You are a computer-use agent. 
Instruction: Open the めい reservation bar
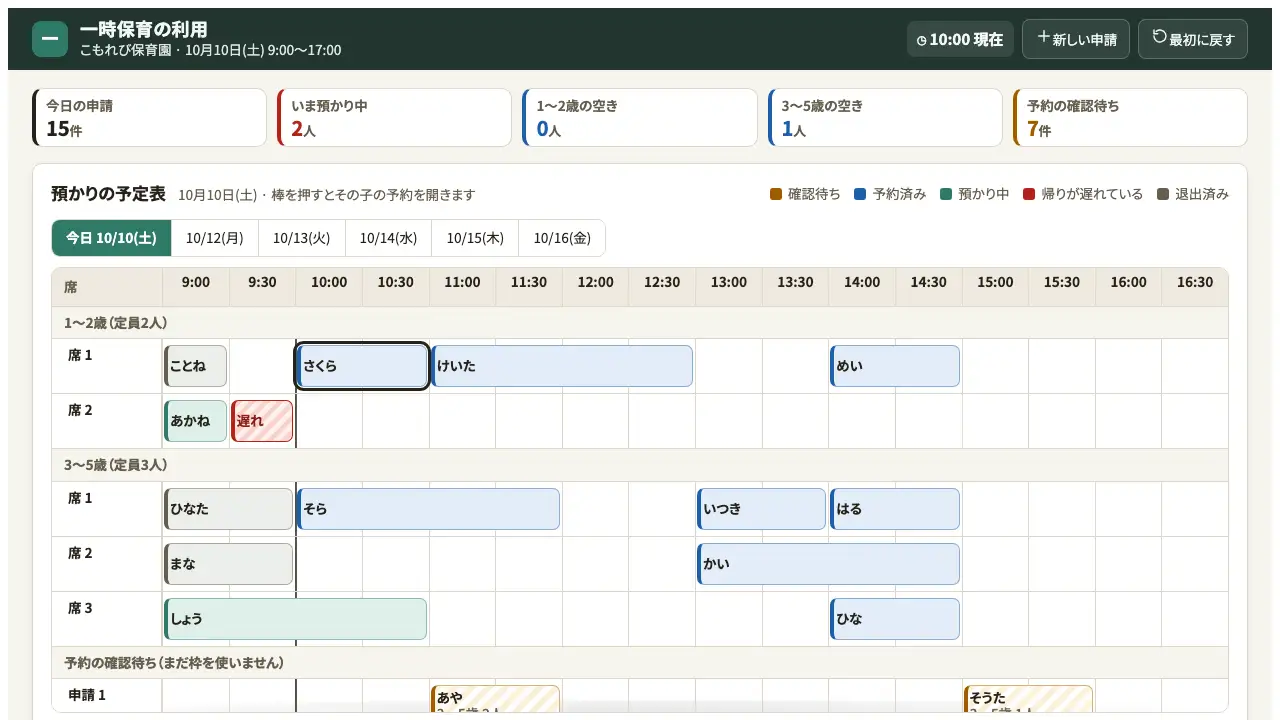pos(895,366)
